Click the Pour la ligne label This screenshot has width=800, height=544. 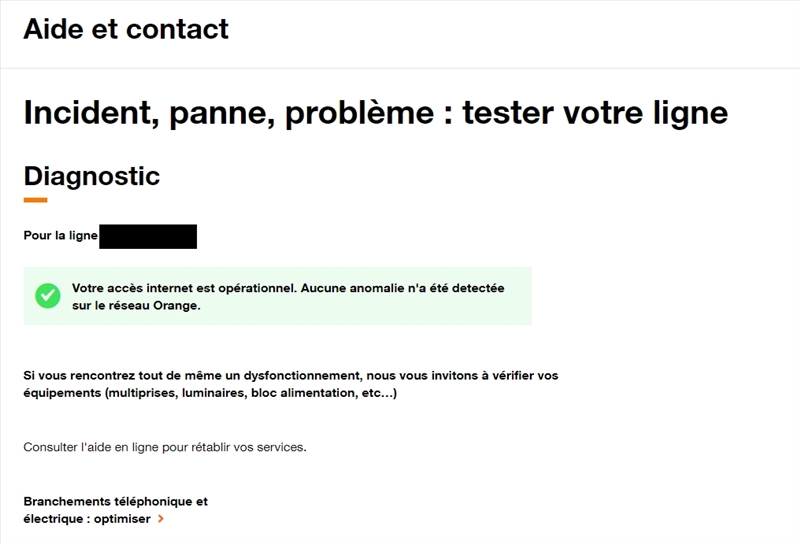[x=60, y=236]
